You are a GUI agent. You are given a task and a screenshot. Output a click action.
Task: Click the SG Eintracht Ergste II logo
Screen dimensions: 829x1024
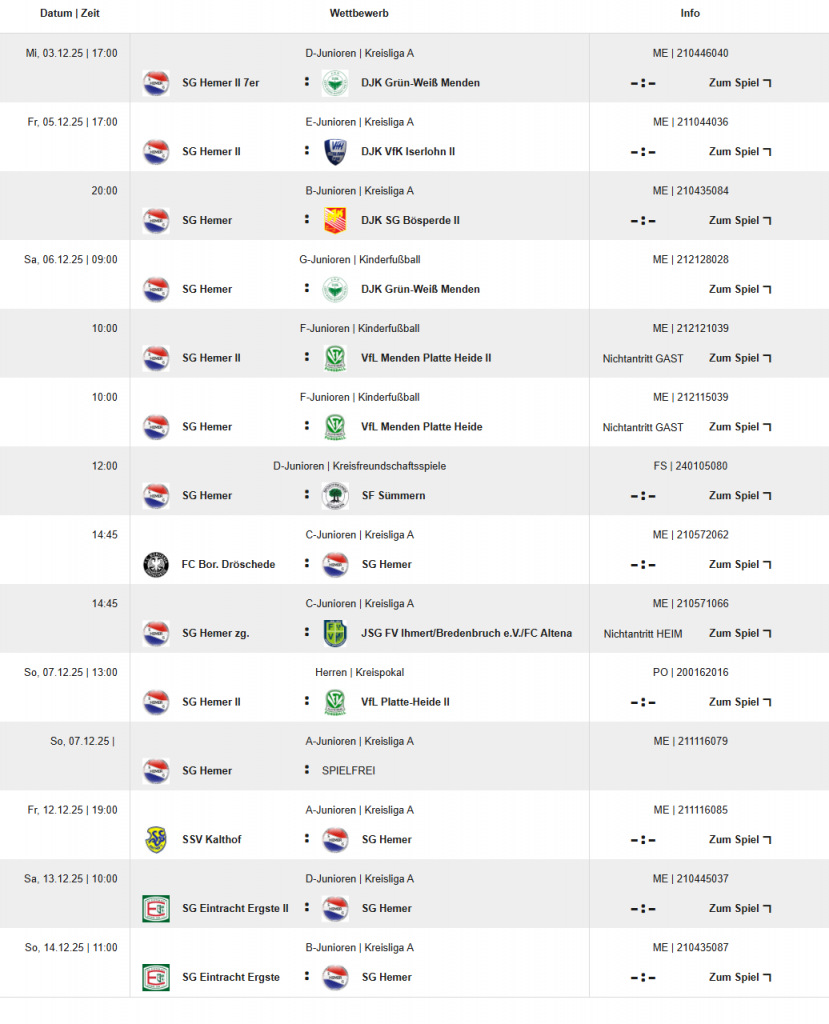click(x=156, y=909)
